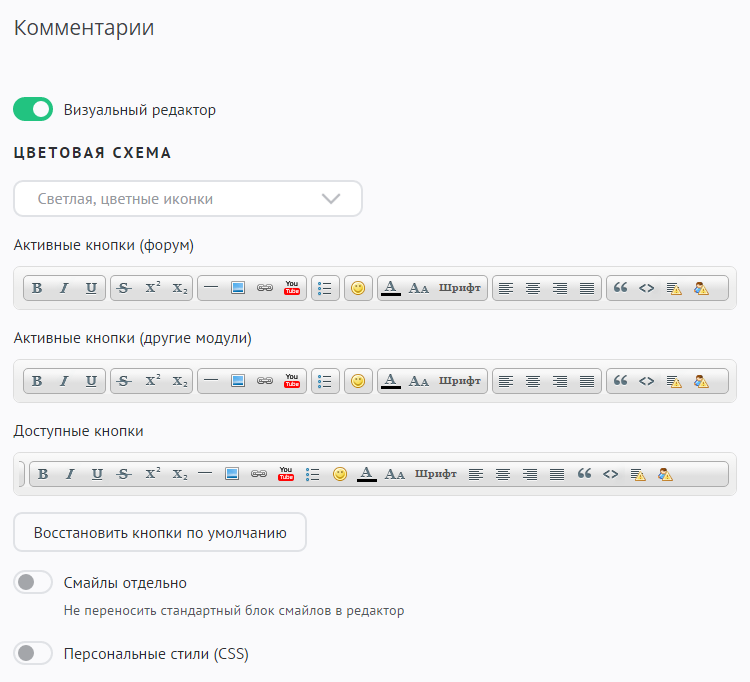This screenshot has height=682, width=750.
Task: Click YouTube icon in forum active buttons toolbar
Action: (x=292, y=288)
